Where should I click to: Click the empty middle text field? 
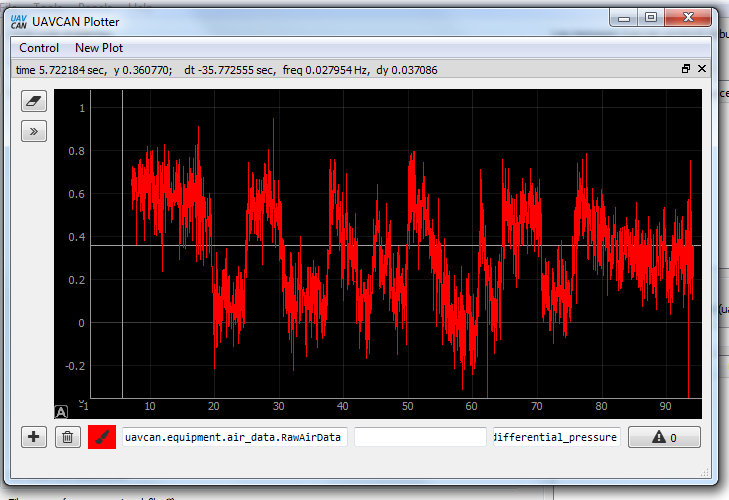tap(420, 437)
